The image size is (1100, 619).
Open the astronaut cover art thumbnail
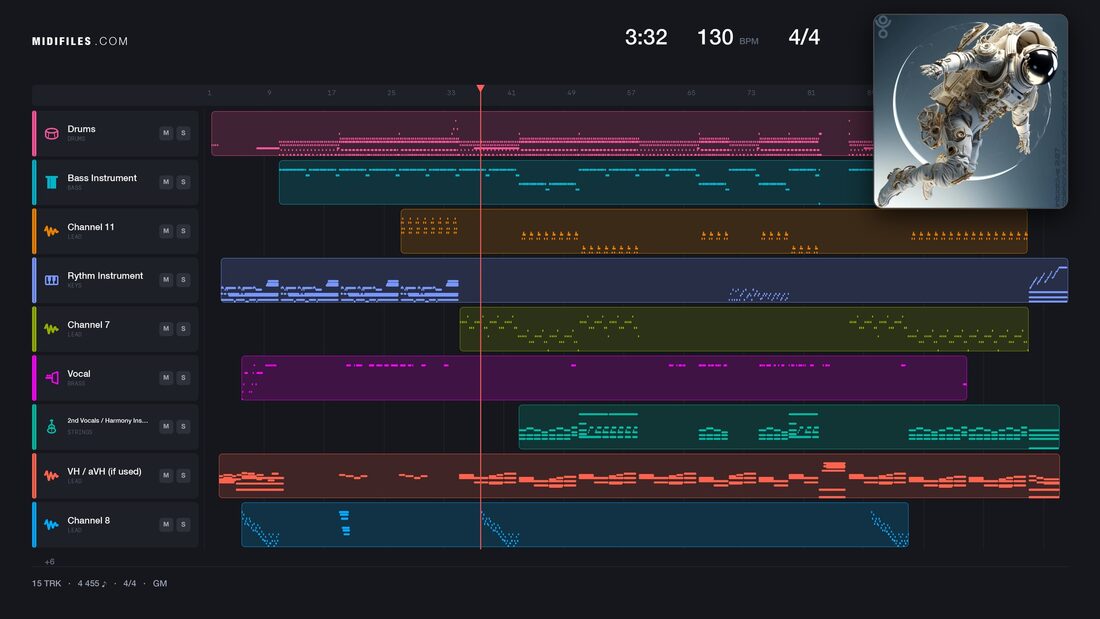coord(971,111)
